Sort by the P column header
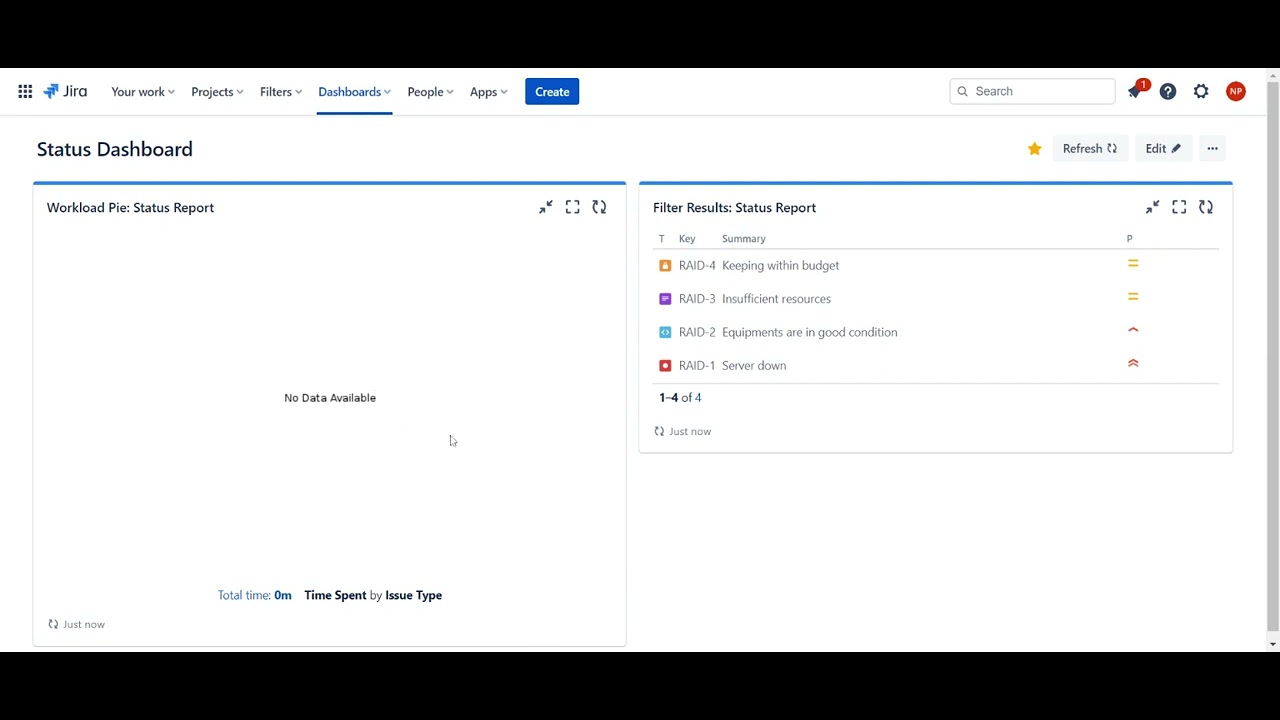1280x720 pixels. pos(1130,239)
